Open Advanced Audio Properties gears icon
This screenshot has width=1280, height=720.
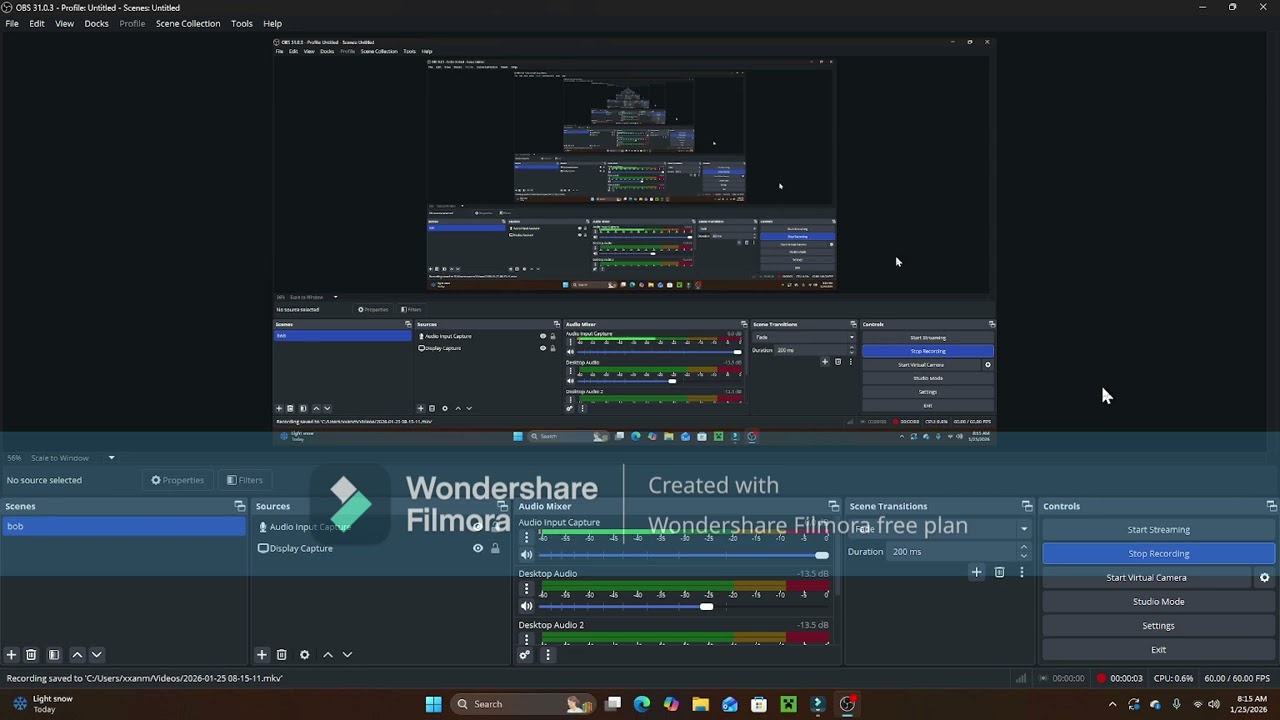coord(524,655)
